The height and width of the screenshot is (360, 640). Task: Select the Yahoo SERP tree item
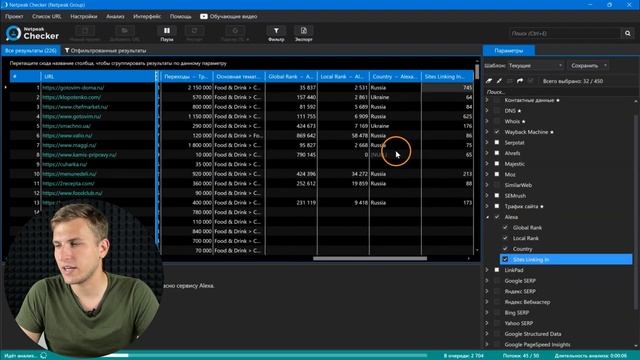[518, 323]
